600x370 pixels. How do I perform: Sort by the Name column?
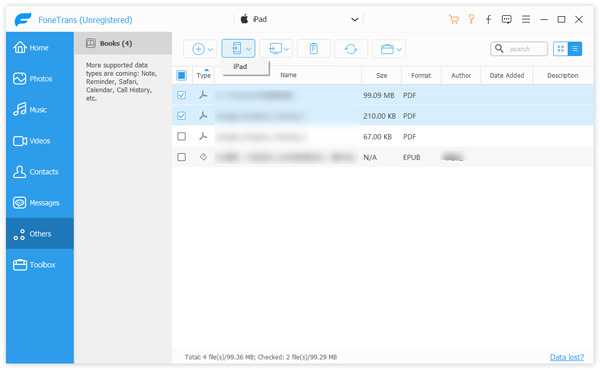[x=288, y=75]
